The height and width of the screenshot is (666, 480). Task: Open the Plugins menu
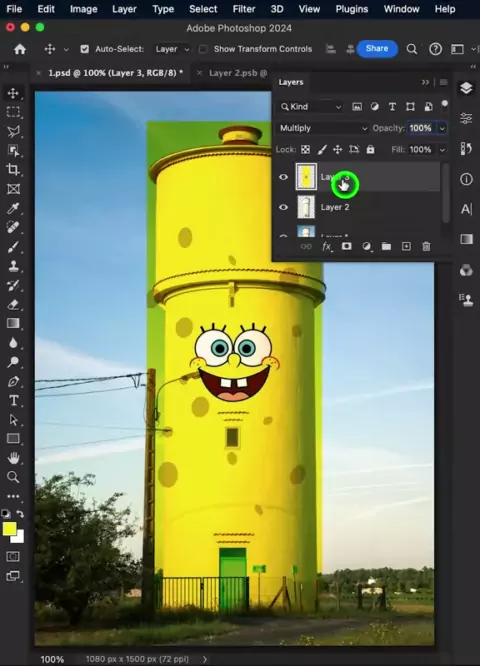pos(352,9)
